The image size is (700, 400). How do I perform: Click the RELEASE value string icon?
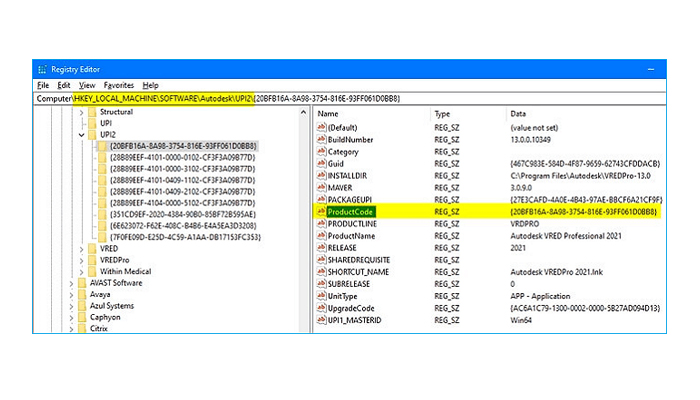pos(321,248)
